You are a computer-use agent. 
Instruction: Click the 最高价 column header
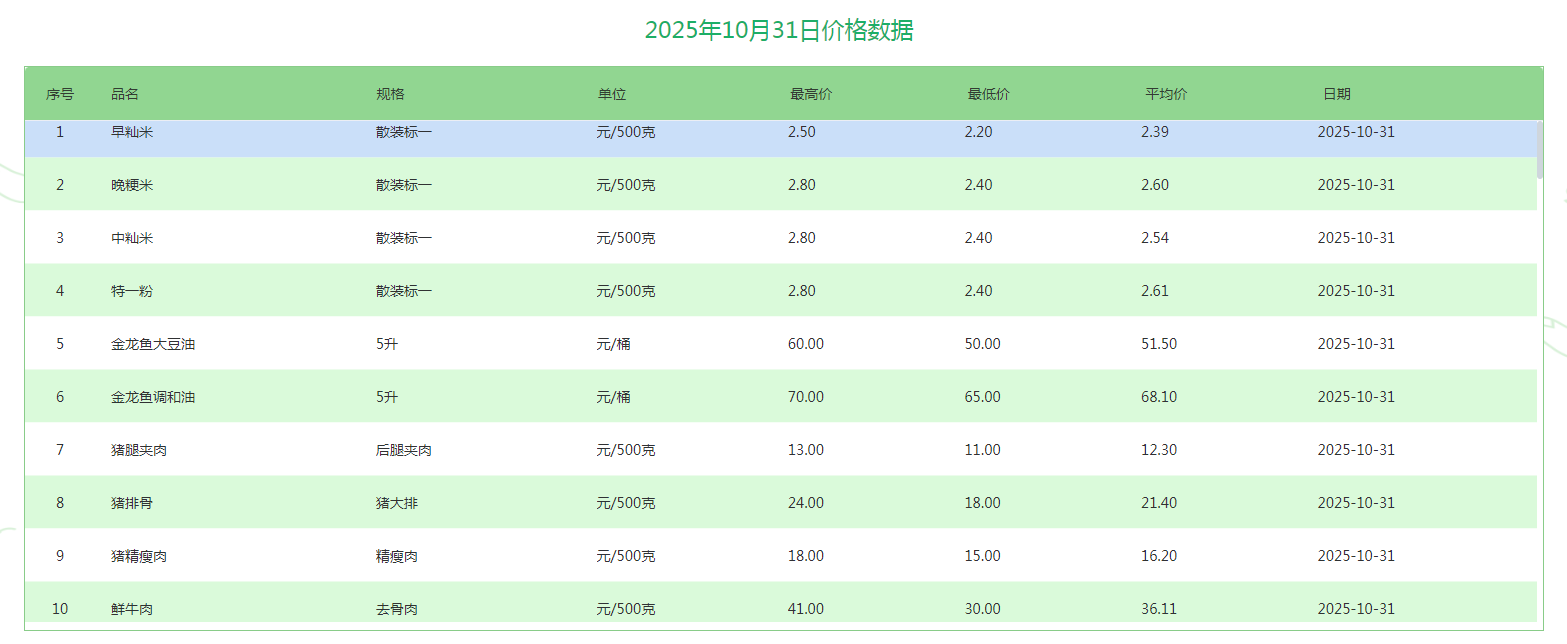[x=811, y=94]
